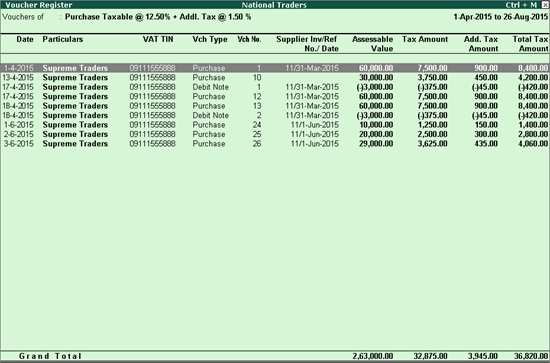550x363 pixels.
Task: Select the 17-4-2015 Debit Note voucher
Action: tap(275, 87)
